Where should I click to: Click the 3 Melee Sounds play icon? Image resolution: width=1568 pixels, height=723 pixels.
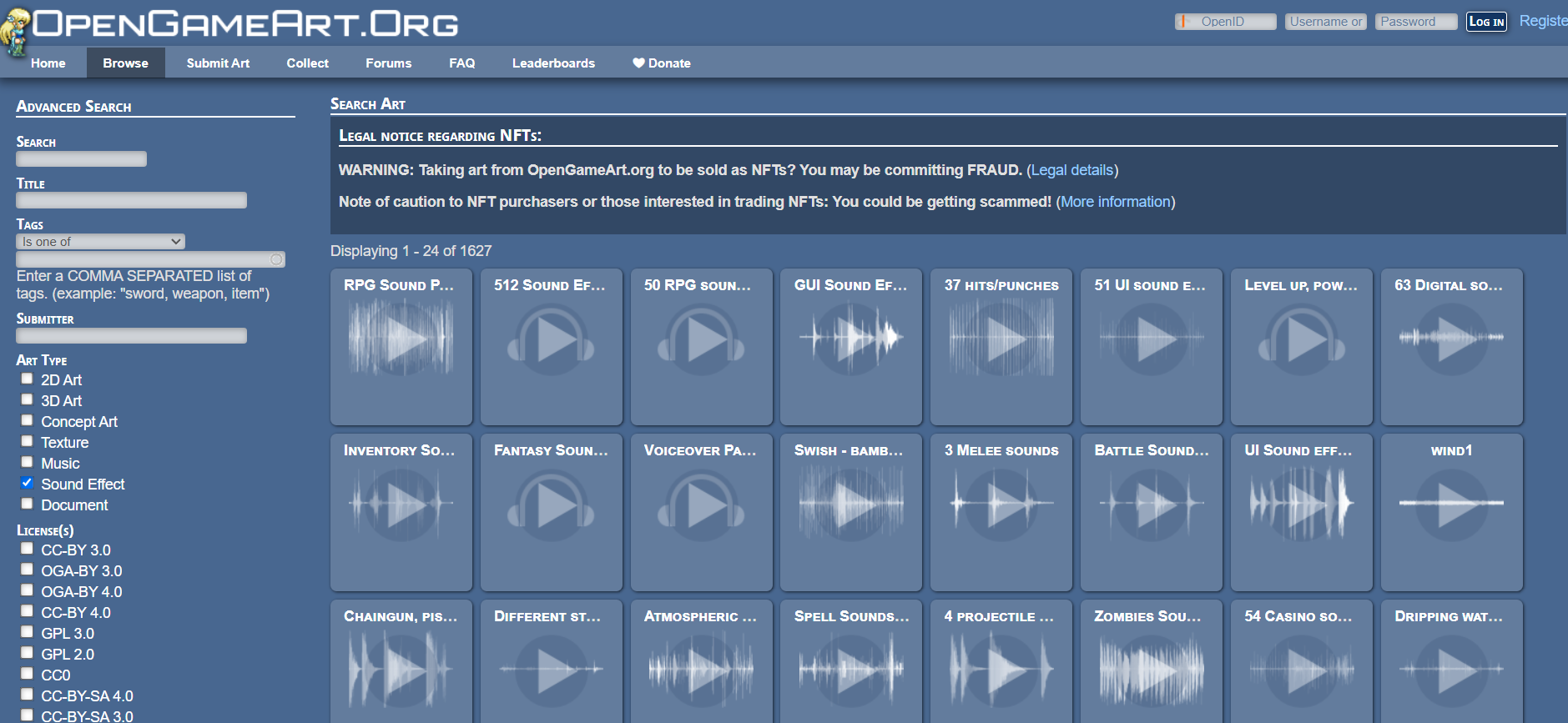pos(1001,504)
